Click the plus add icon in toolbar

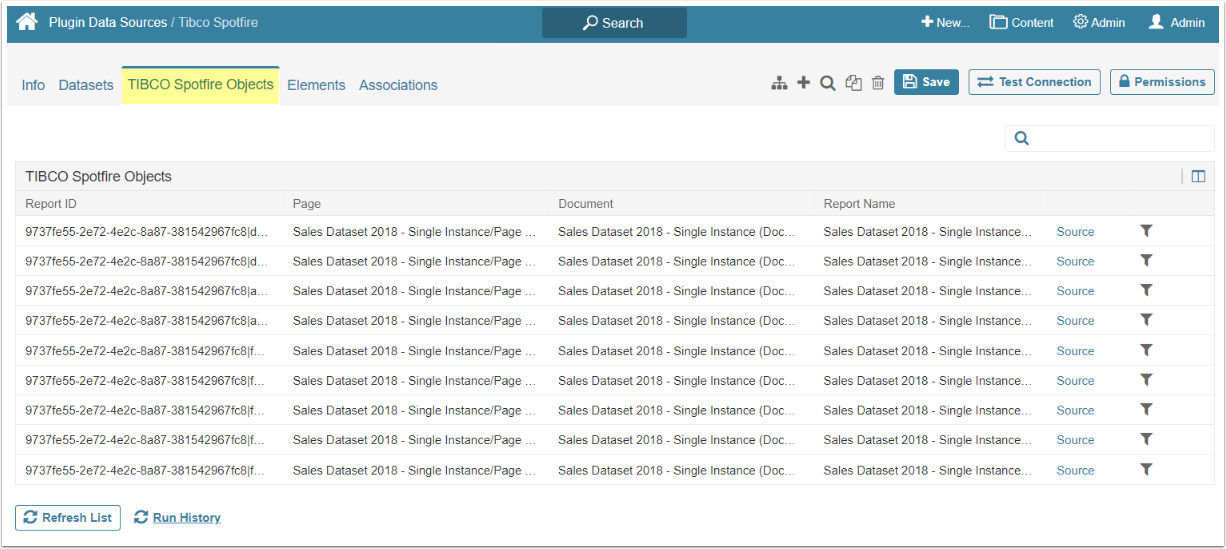click(803, 83)
